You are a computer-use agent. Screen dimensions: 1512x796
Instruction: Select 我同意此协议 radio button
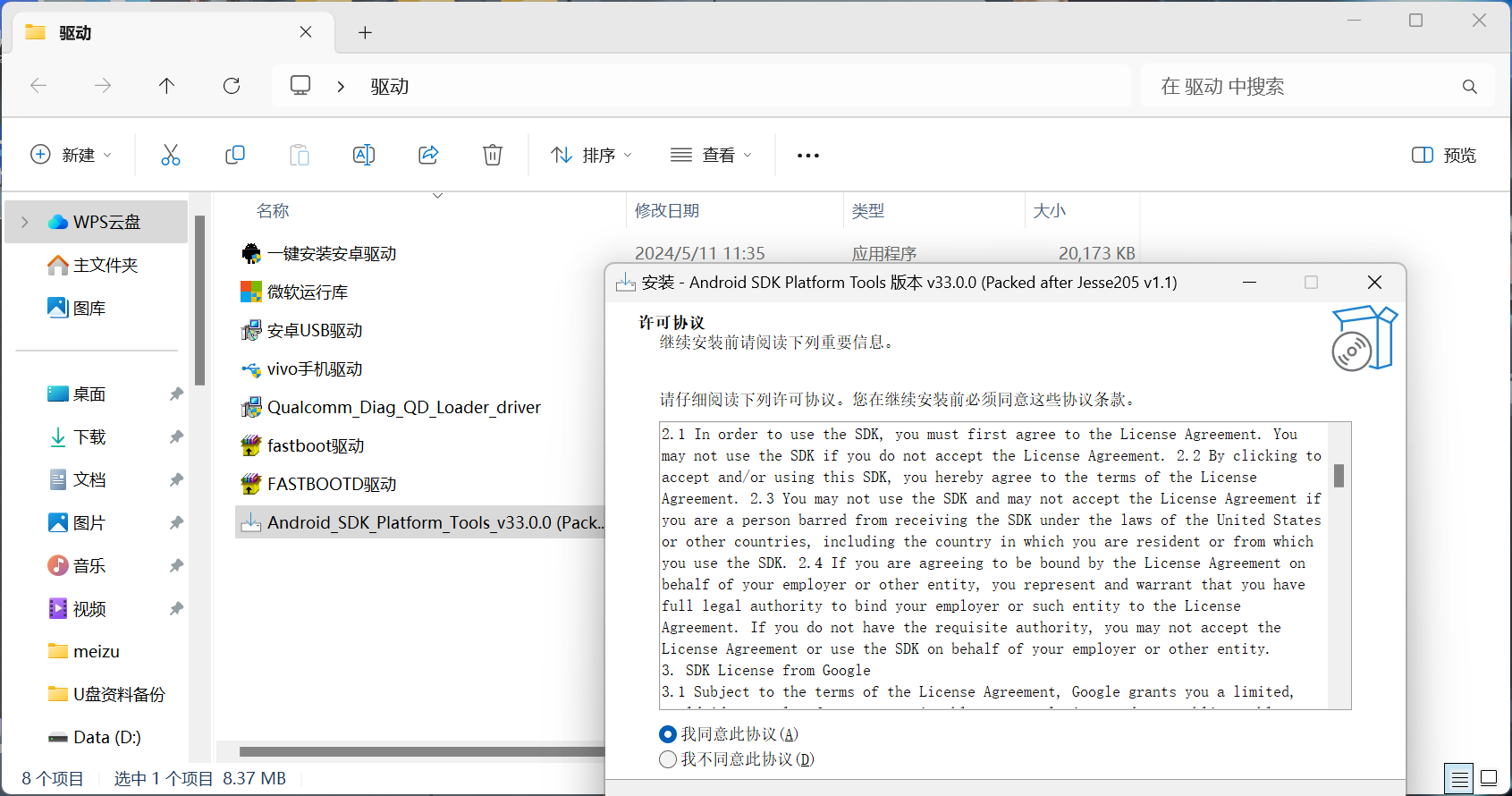[x=668, y=734]
